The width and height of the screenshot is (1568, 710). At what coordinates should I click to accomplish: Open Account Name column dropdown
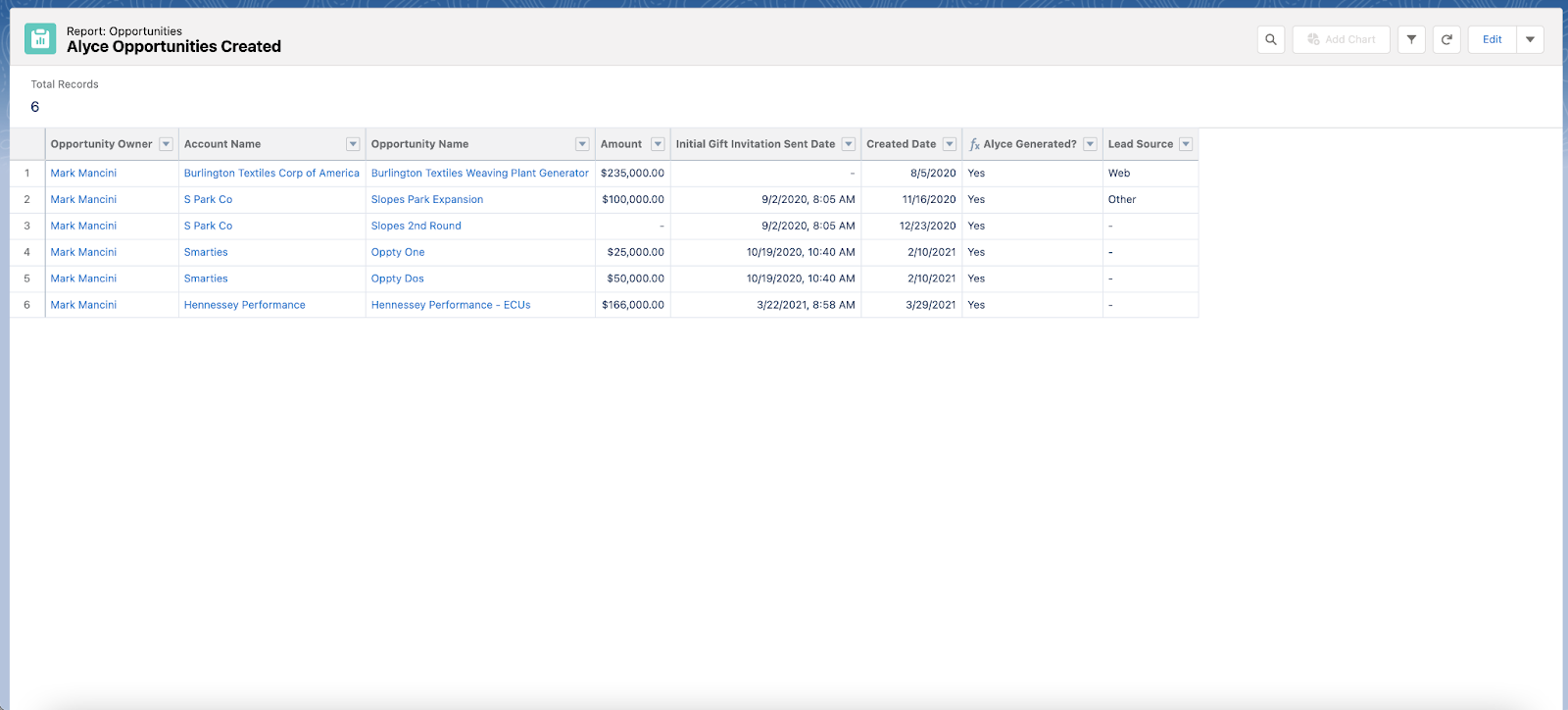353,144
